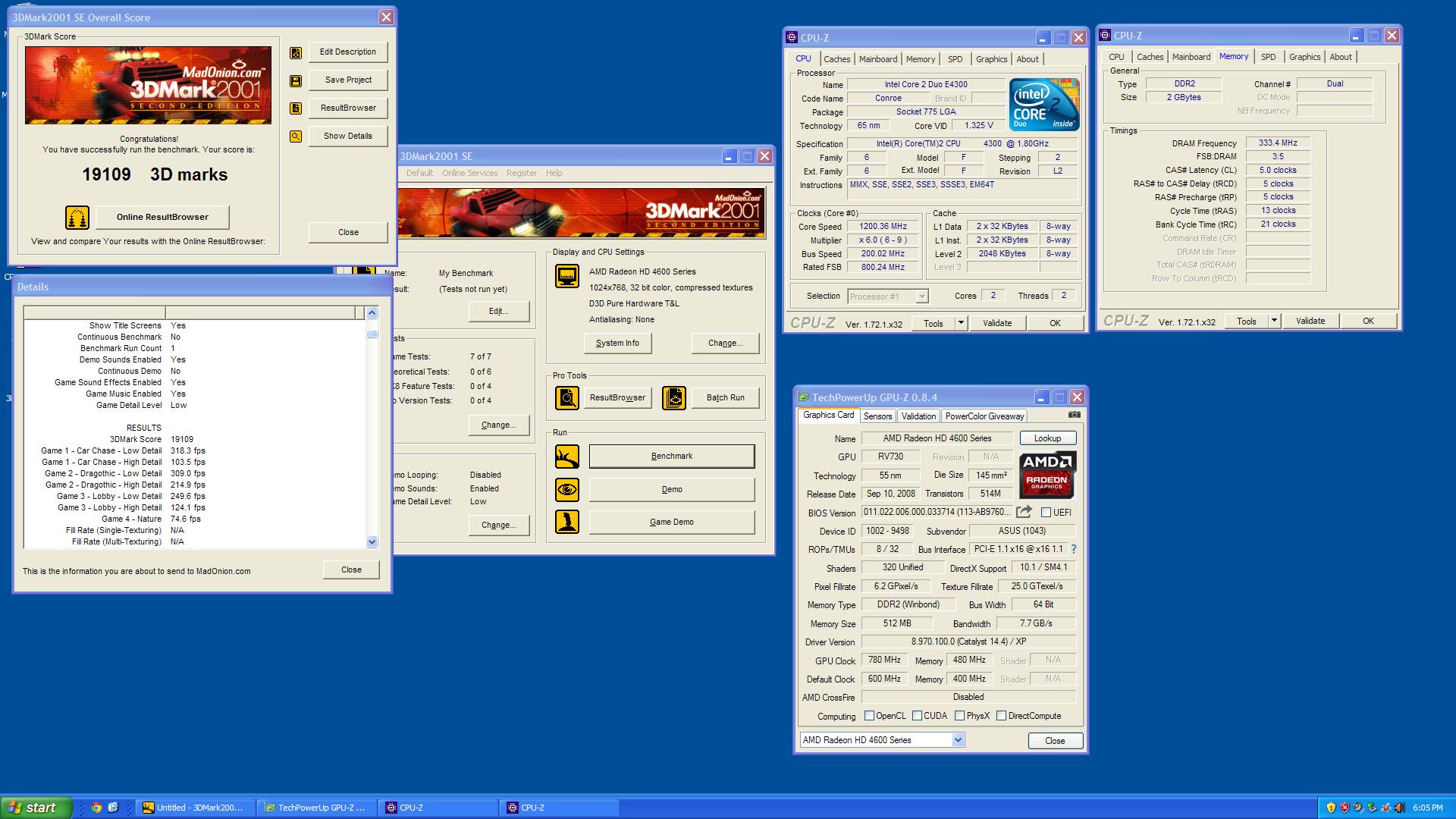Click the Intel Core 2 Duo logo in CPU-Z
1456x819 pixels.
click(x=1044, y=105)
